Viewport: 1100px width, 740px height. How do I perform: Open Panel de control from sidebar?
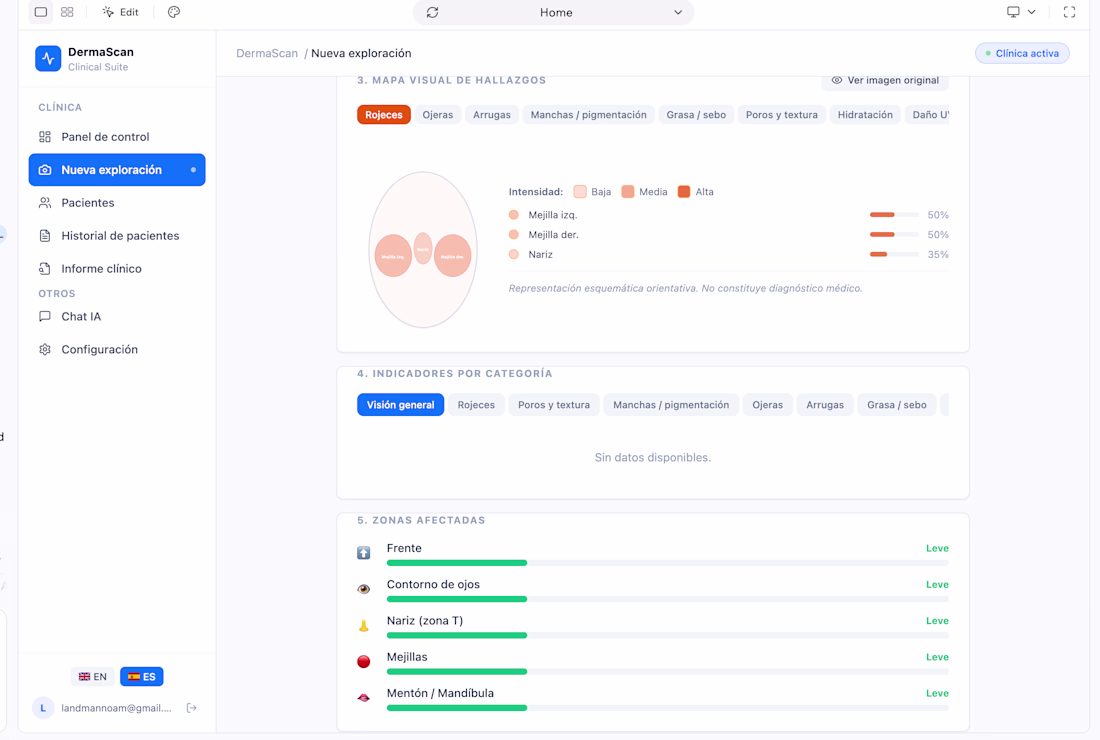(116, 137)
